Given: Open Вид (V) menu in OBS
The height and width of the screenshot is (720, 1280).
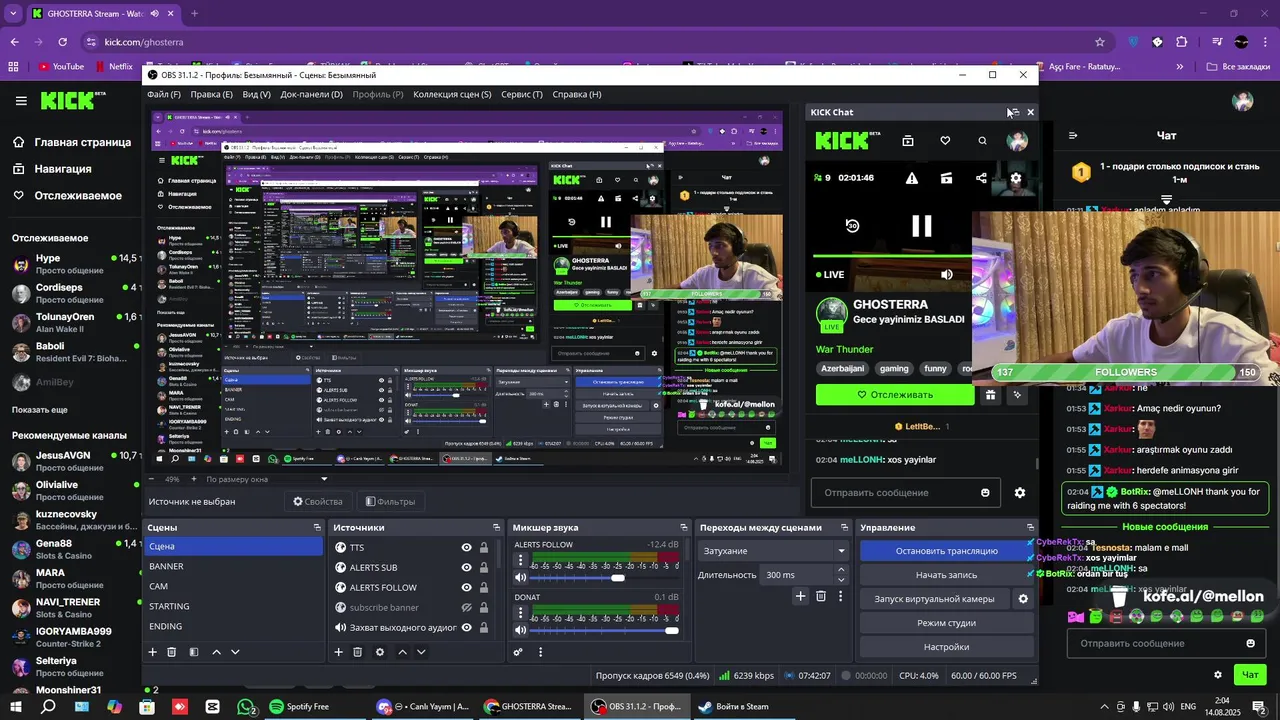Looking at the screenshot, I should [x=257, y=94].
